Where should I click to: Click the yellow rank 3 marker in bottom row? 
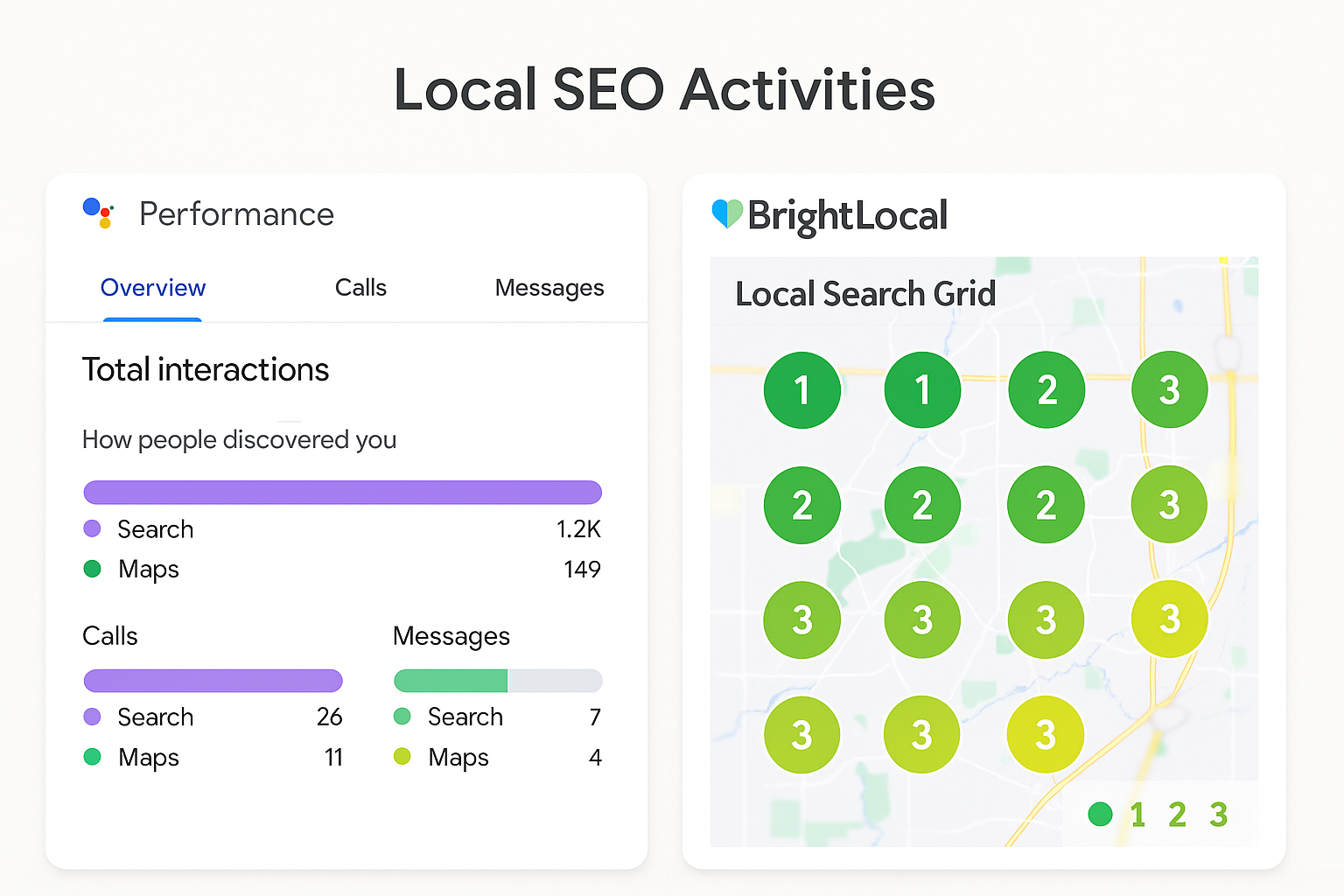pyautogui.click(x=1046, y=734)
